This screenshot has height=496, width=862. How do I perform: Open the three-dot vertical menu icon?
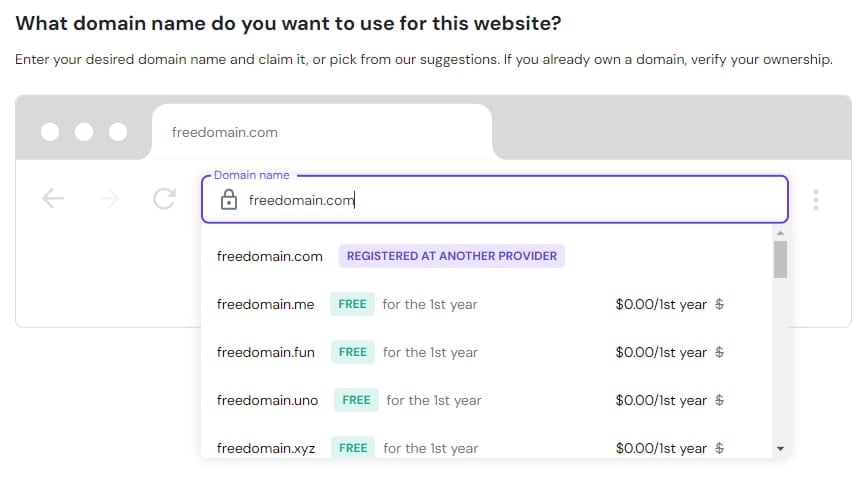coord(816,199)
